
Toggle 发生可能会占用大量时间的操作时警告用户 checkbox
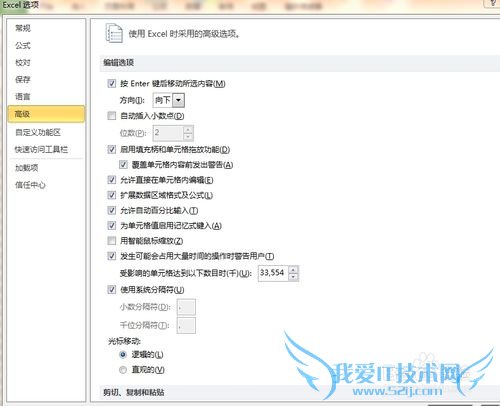112,256
